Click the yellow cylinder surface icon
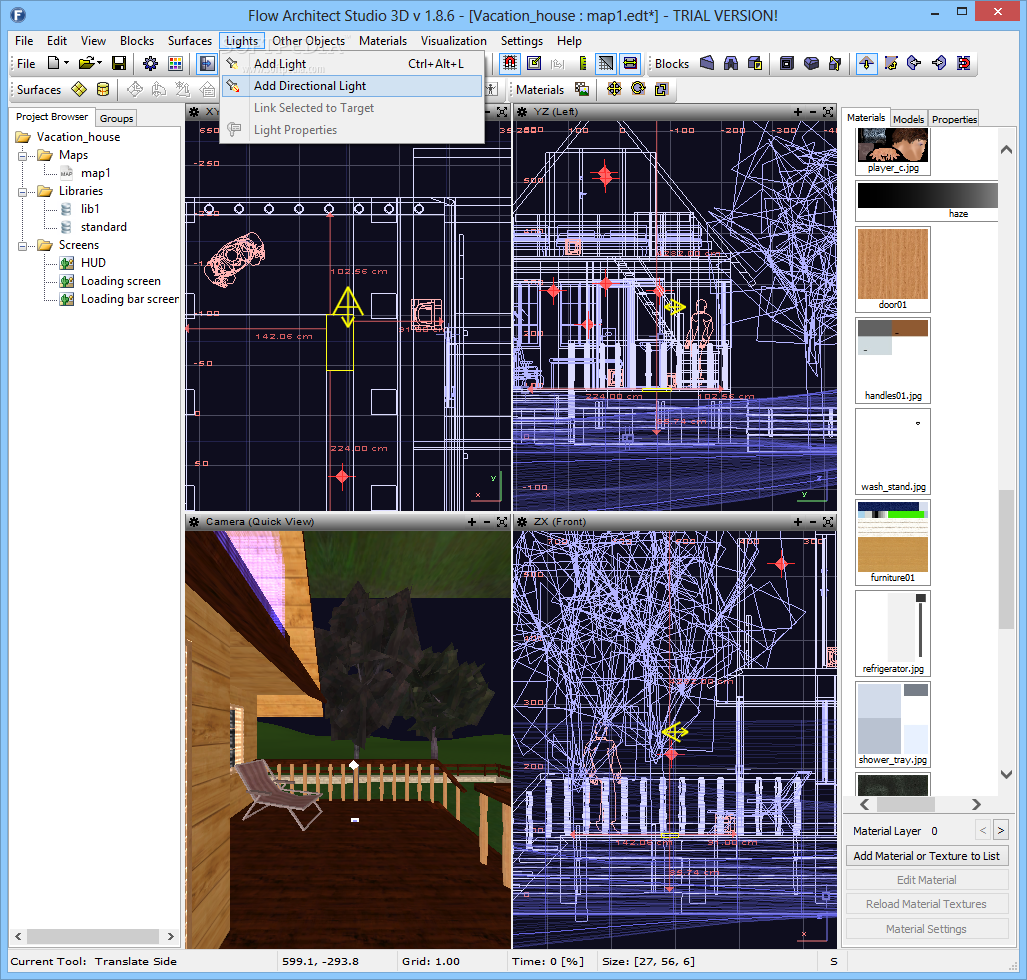The width and height of the screenshot is (1027, 980). click(103, 89)
